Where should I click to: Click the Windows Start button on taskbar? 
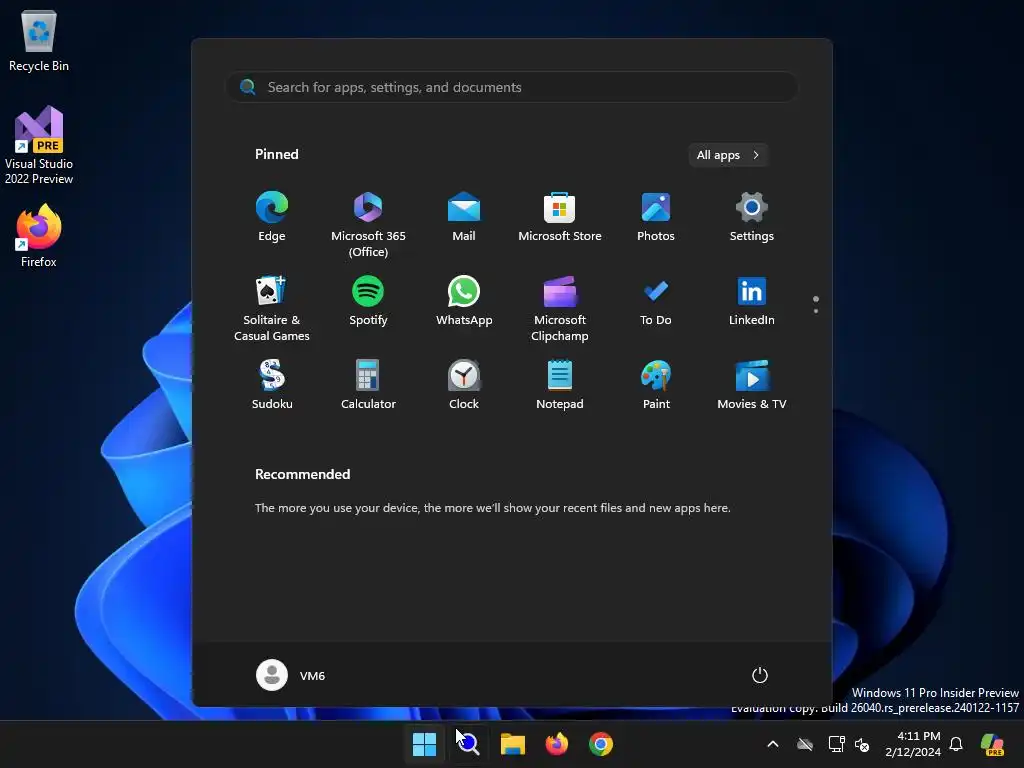coord(424,744)
